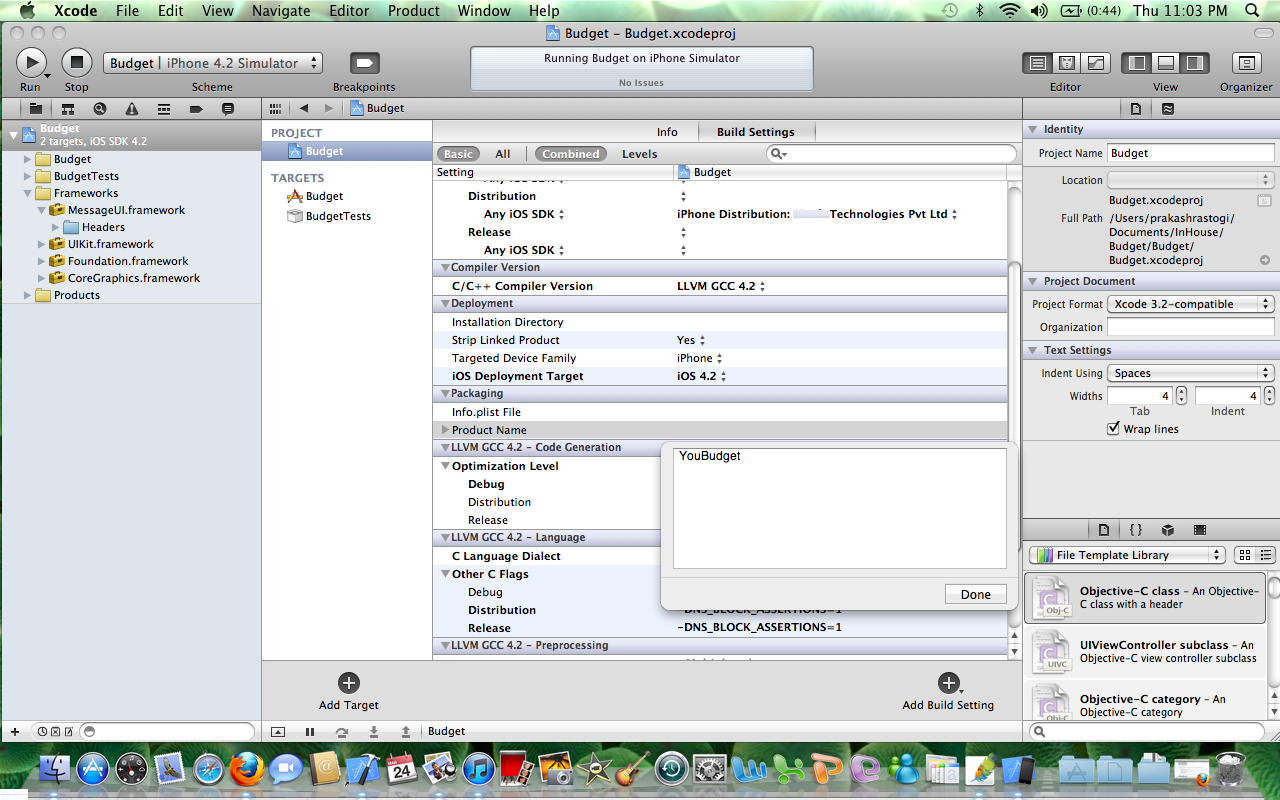1280x800 pixels.
Task: Show the Code Snippet library icon
Action: [x=1136, y=530]
